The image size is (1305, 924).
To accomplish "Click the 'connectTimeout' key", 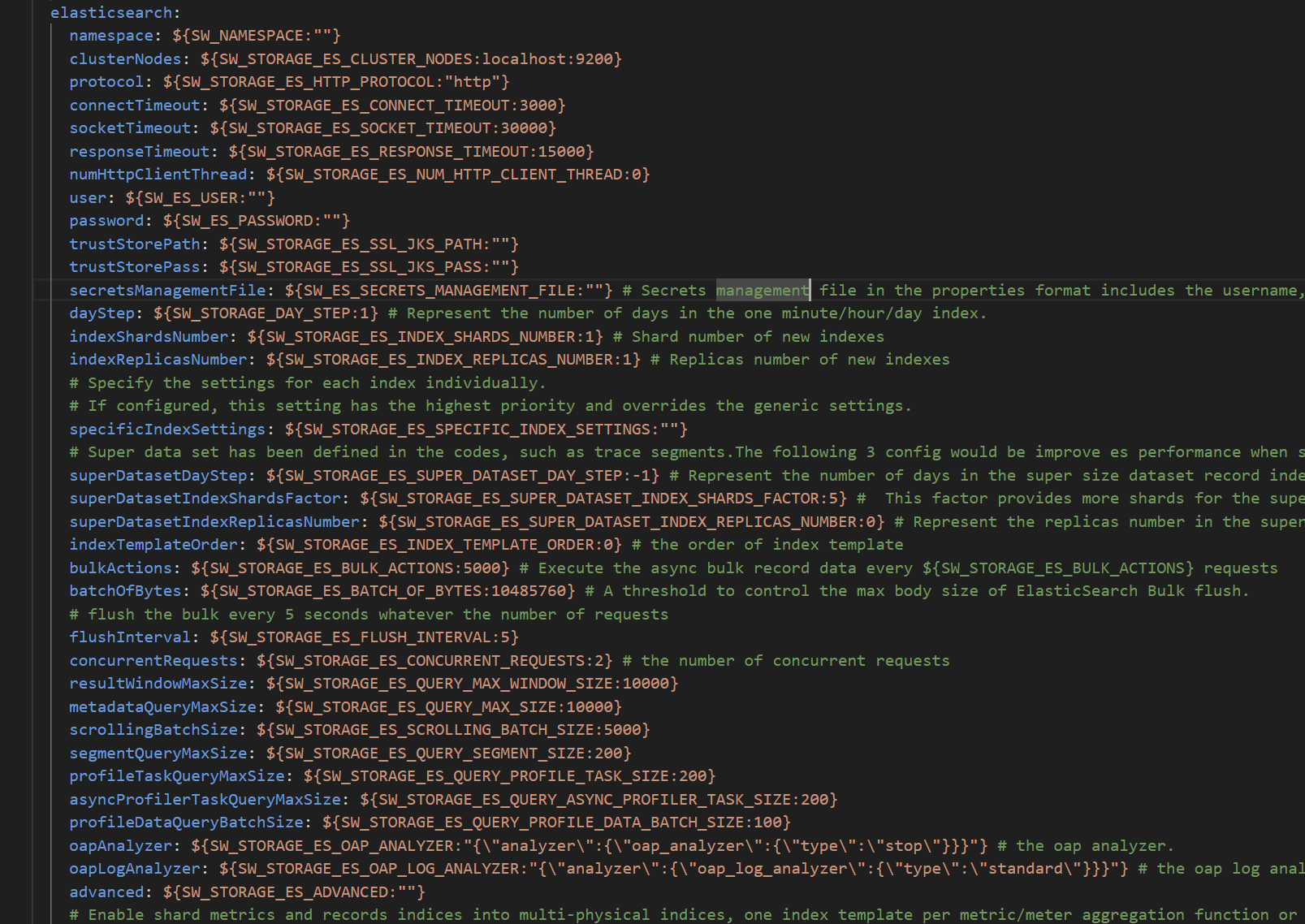I will (x=135, y=106).
